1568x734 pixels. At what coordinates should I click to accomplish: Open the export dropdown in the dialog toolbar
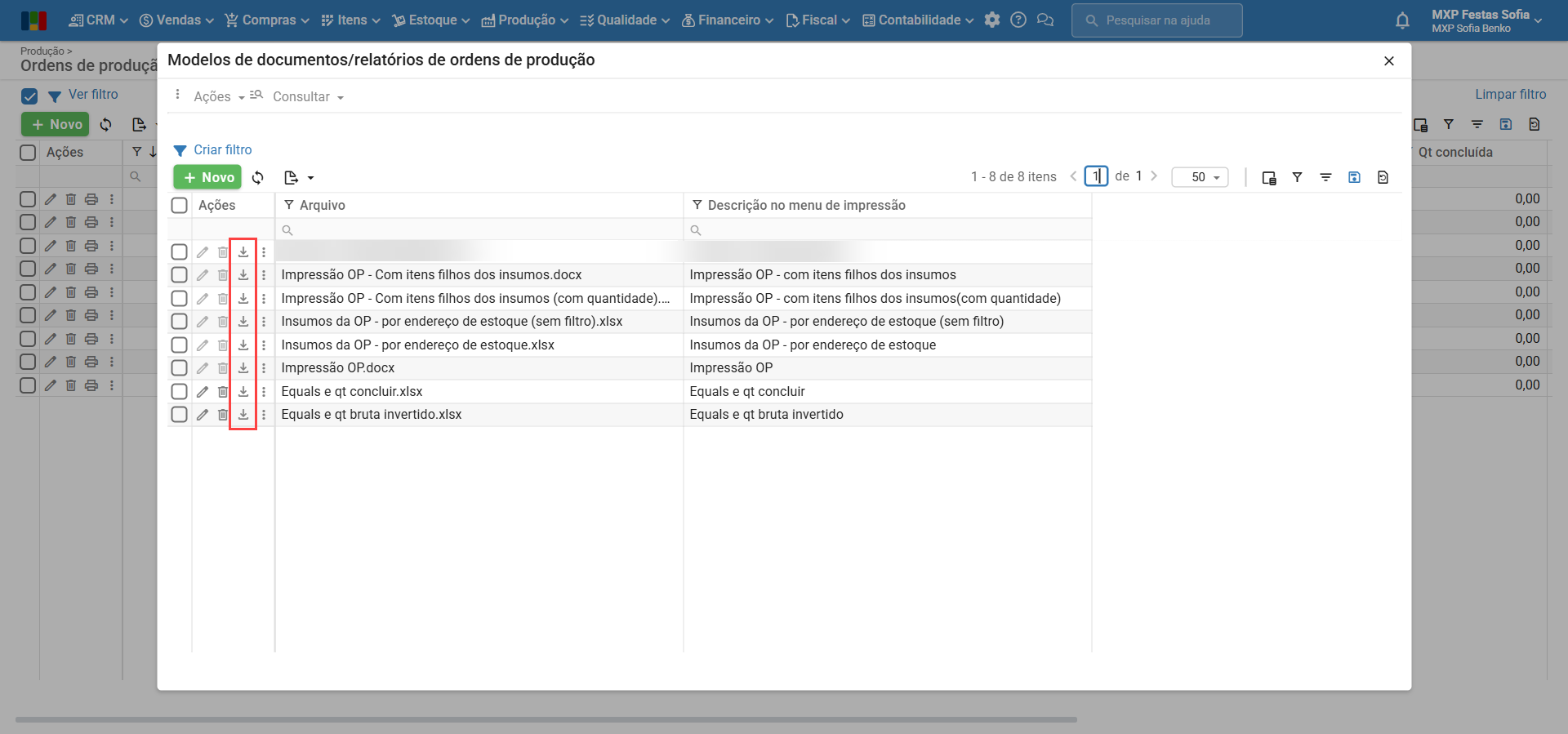299,177
